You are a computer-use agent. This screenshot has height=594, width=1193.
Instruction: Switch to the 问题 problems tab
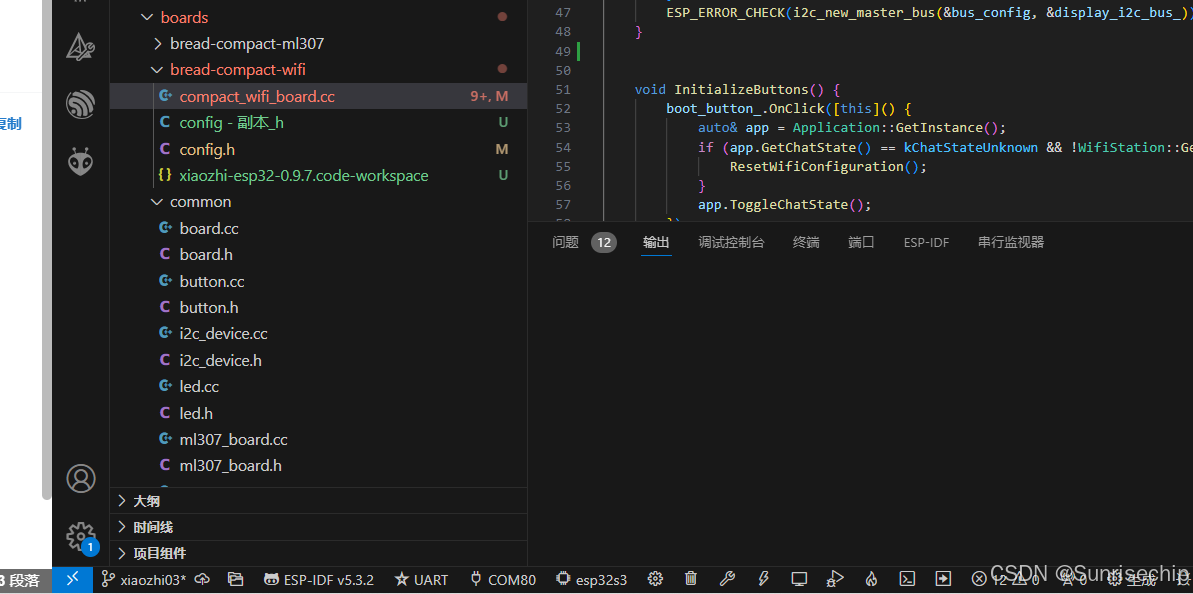point(565,243)
